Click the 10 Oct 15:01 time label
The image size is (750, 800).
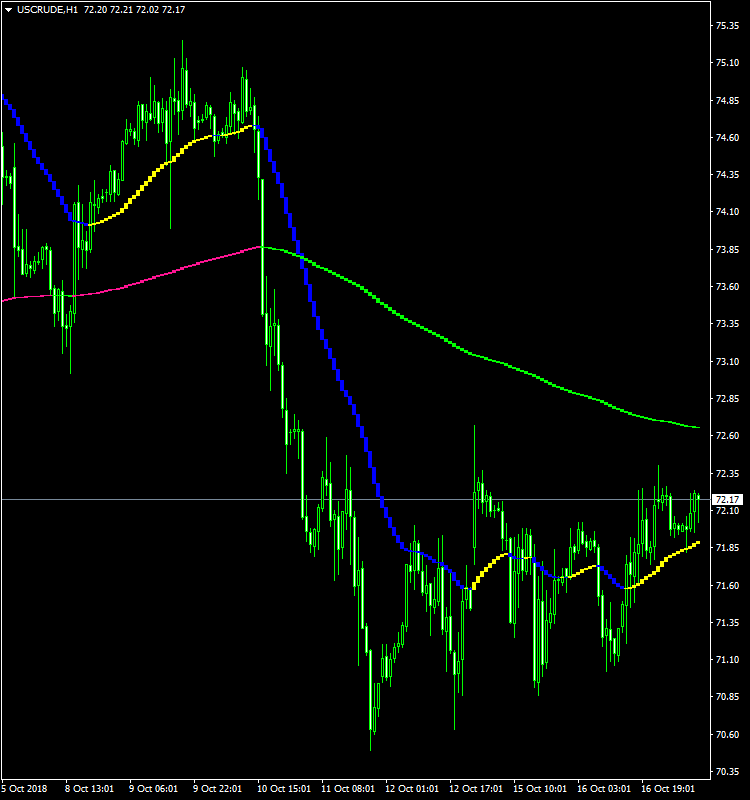click(284, 789)
